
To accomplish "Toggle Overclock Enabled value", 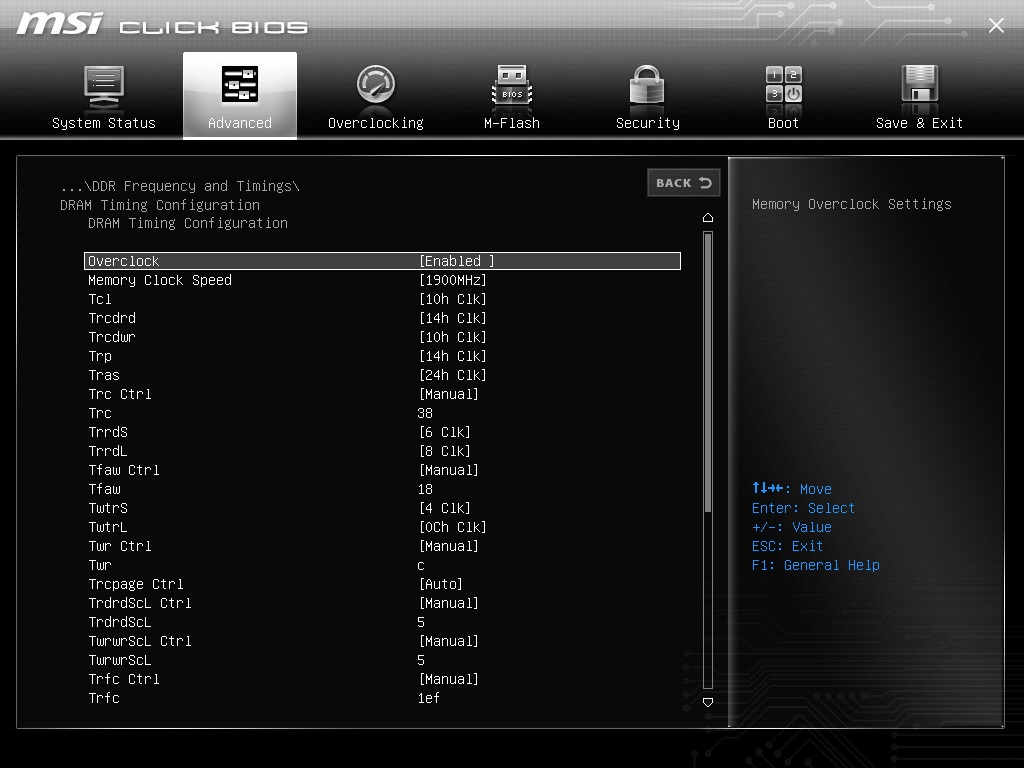I will click(456, 261).
